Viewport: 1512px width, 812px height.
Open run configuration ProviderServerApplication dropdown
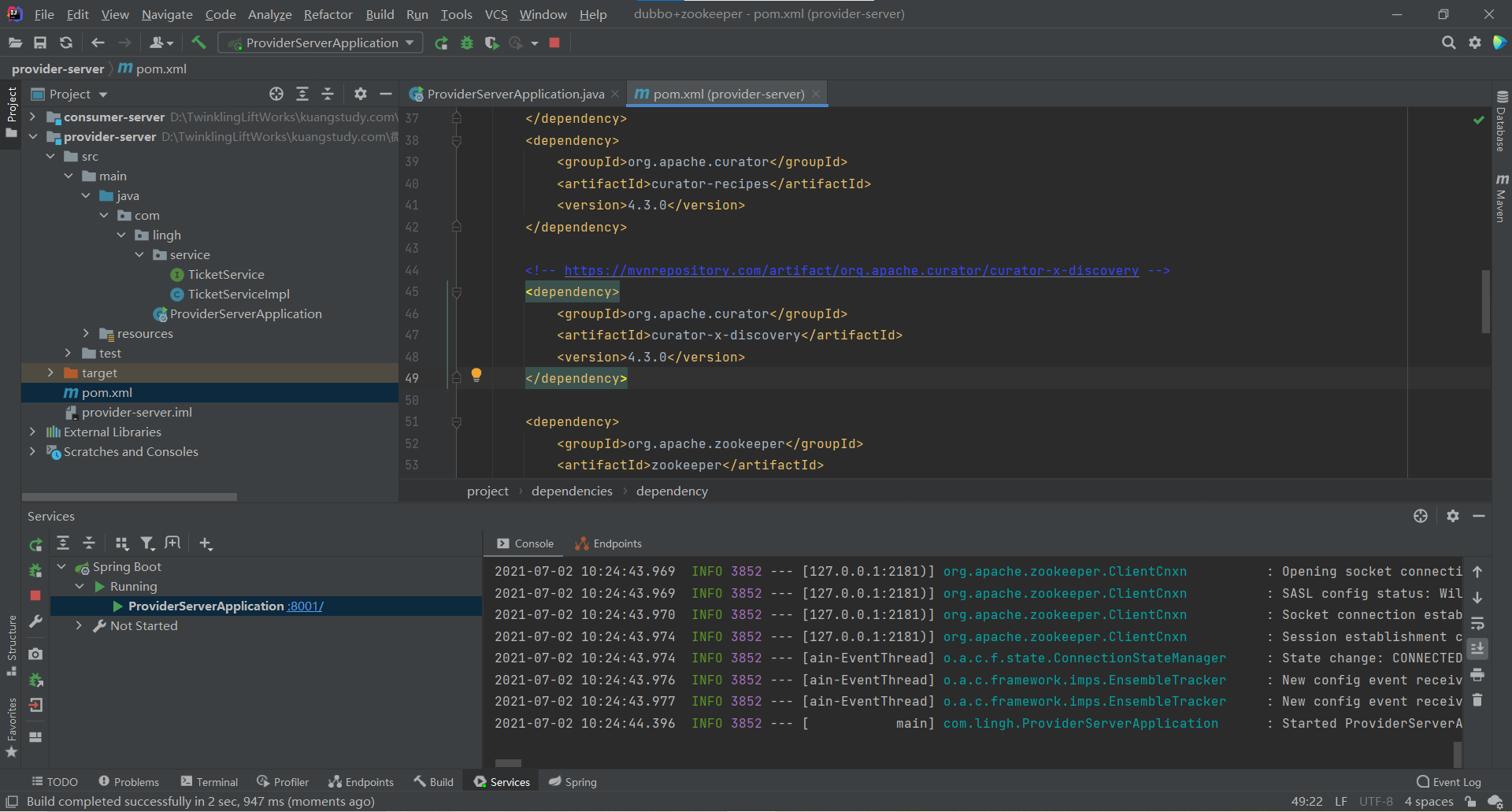[x=321, y=43]
